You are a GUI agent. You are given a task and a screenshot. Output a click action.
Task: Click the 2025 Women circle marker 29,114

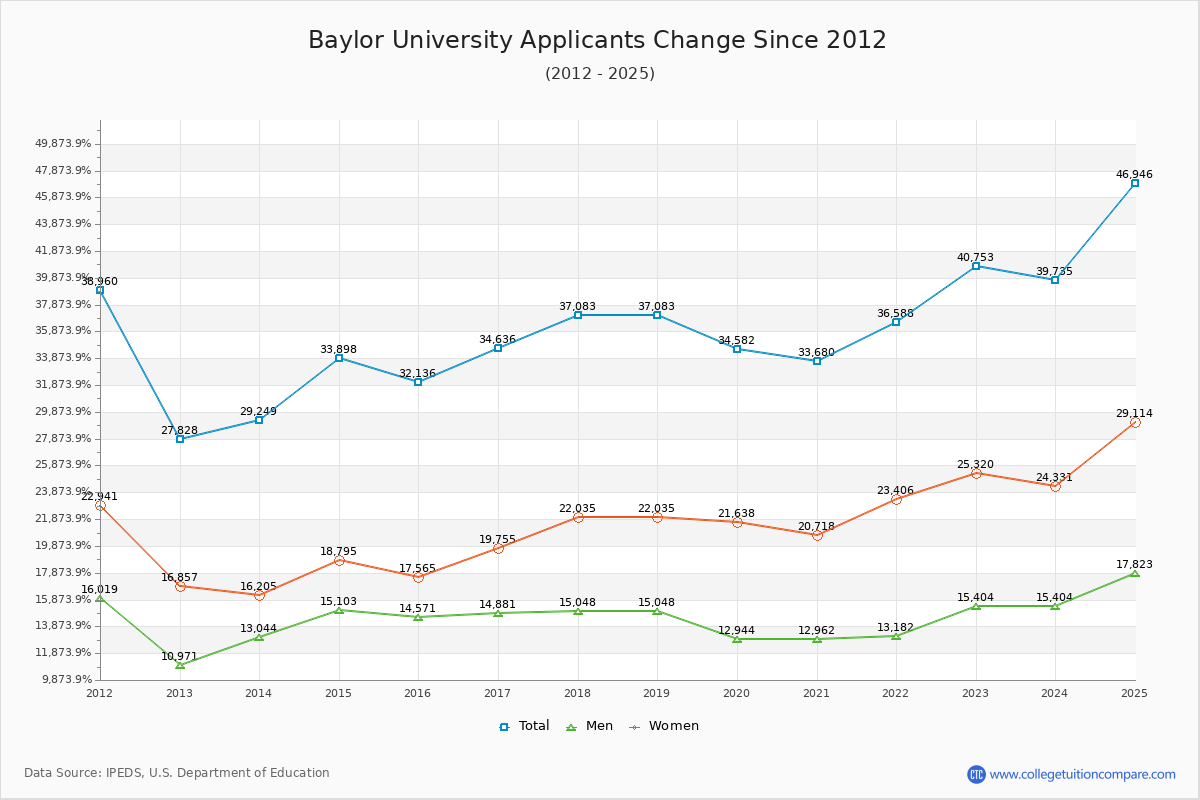pos(1134,422)
